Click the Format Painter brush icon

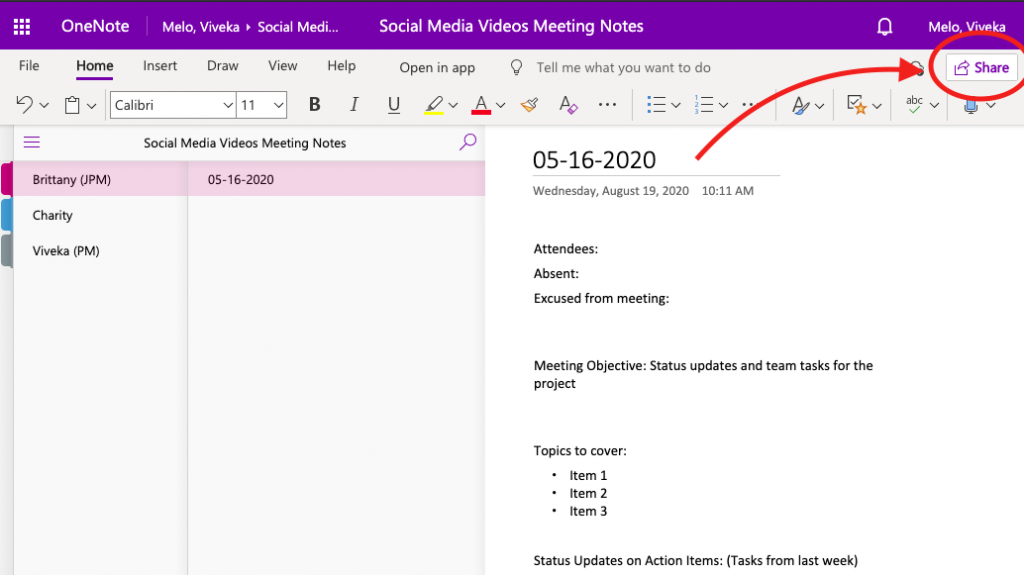(x=530, y=105)
